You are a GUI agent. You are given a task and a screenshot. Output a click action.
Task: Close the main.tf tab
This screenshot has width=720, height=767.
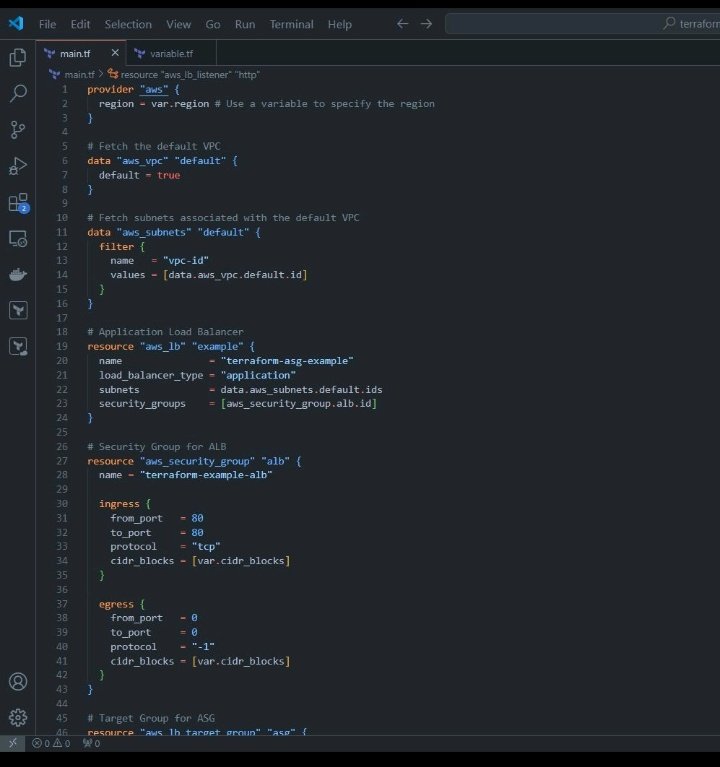[115, 53]
